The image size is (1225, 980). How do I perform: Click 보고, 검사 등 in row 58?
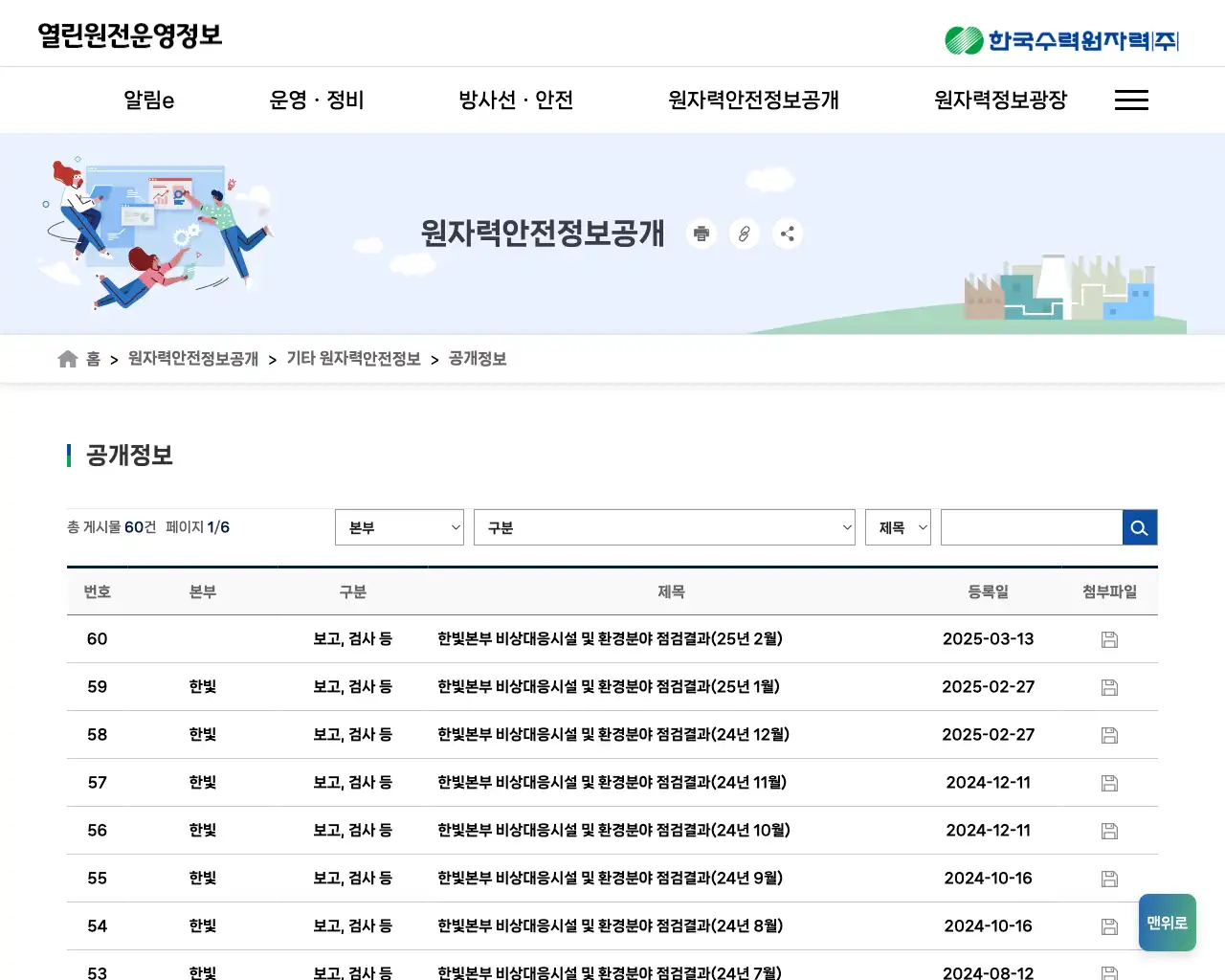pos(353,735)
